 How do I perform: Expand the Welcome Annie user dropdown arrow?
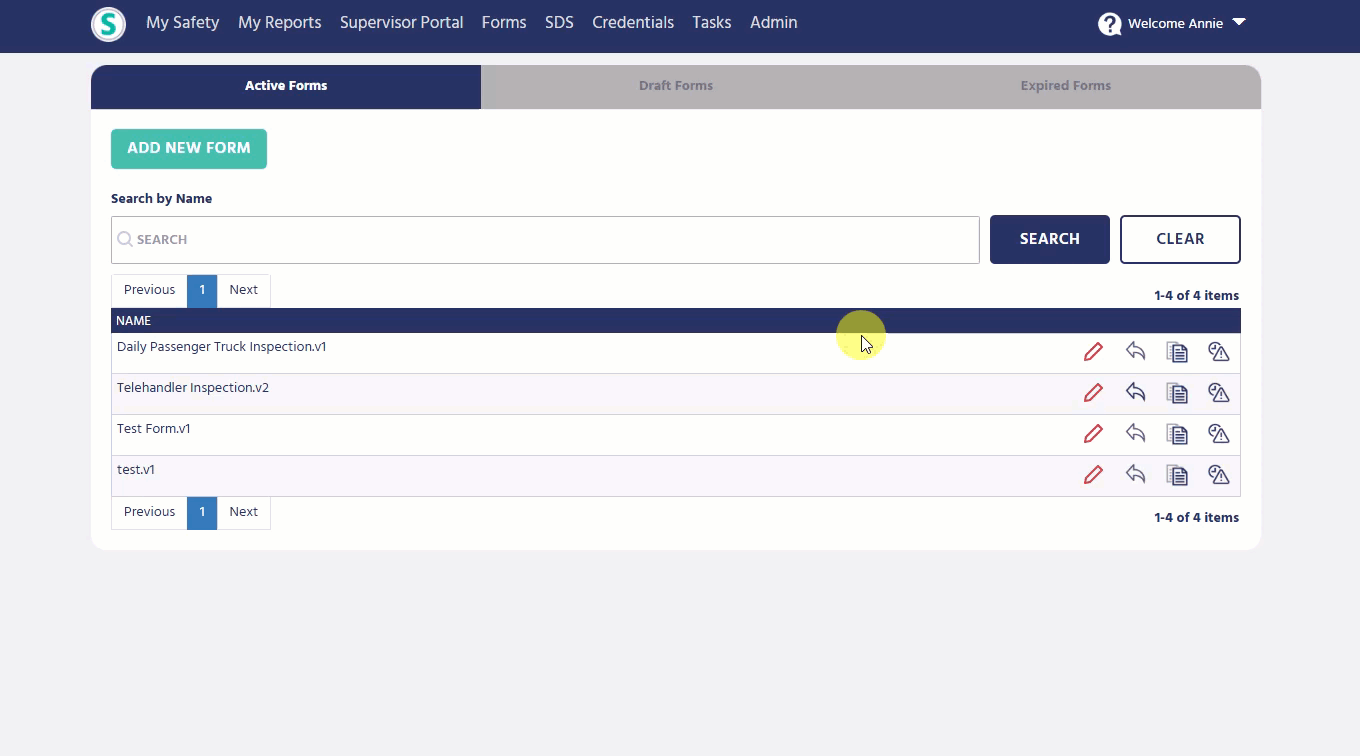[x=1239, y=22]
